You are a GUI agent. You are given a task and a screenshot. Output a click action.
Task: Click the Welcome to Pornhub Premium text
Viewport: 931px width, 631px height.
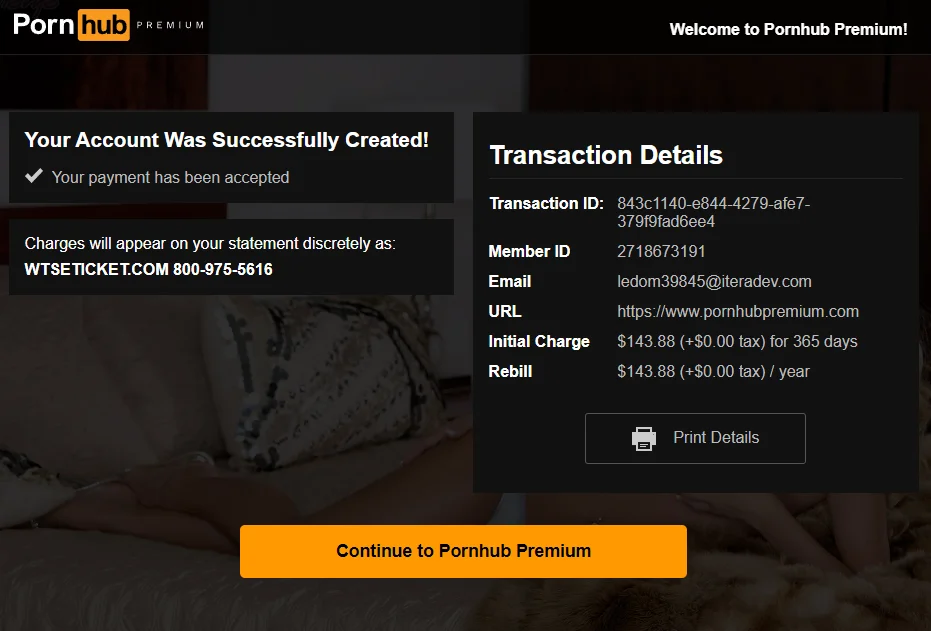pos(788,29)
